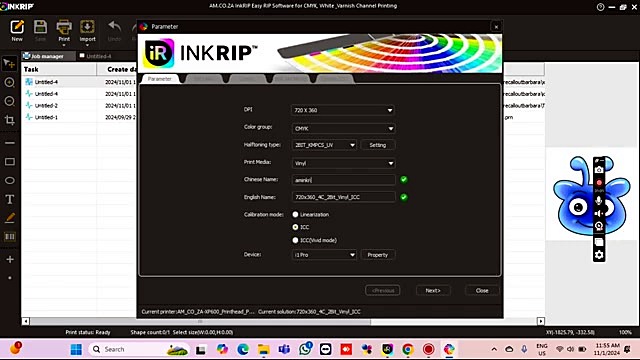Image resolution: width=640 pixels, height=360 pixels.
Task: Click the Undo arrow icon
Action: [114, 27]
